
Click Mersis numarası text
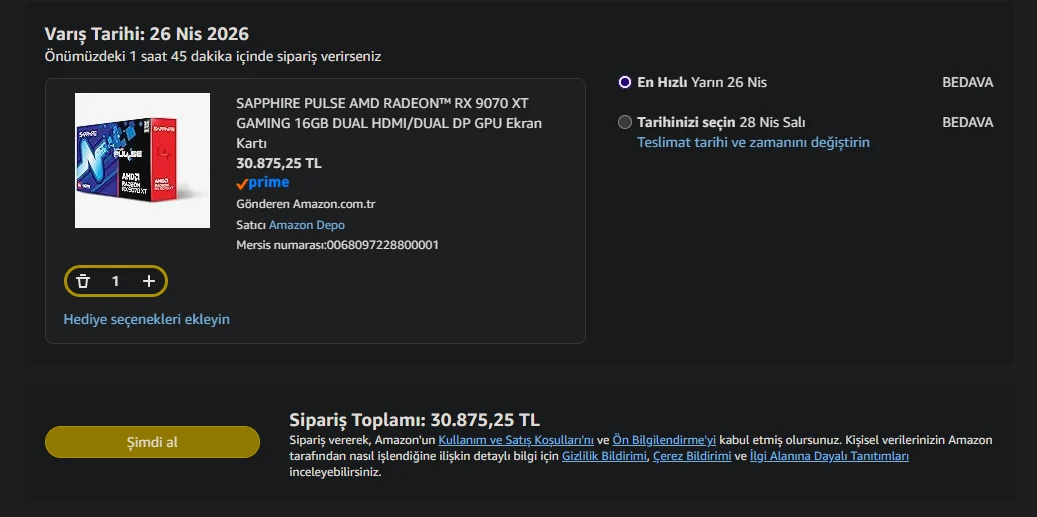337,245
